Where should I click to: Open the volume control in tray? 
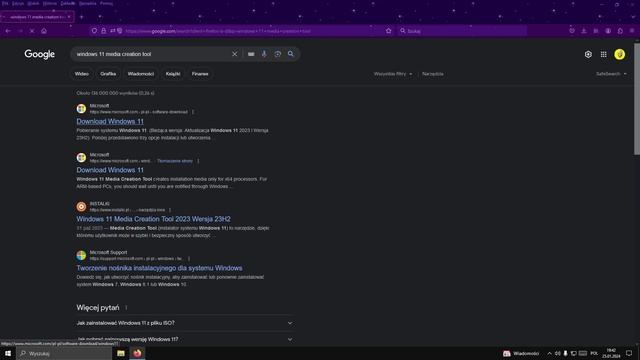pos(558,353)
